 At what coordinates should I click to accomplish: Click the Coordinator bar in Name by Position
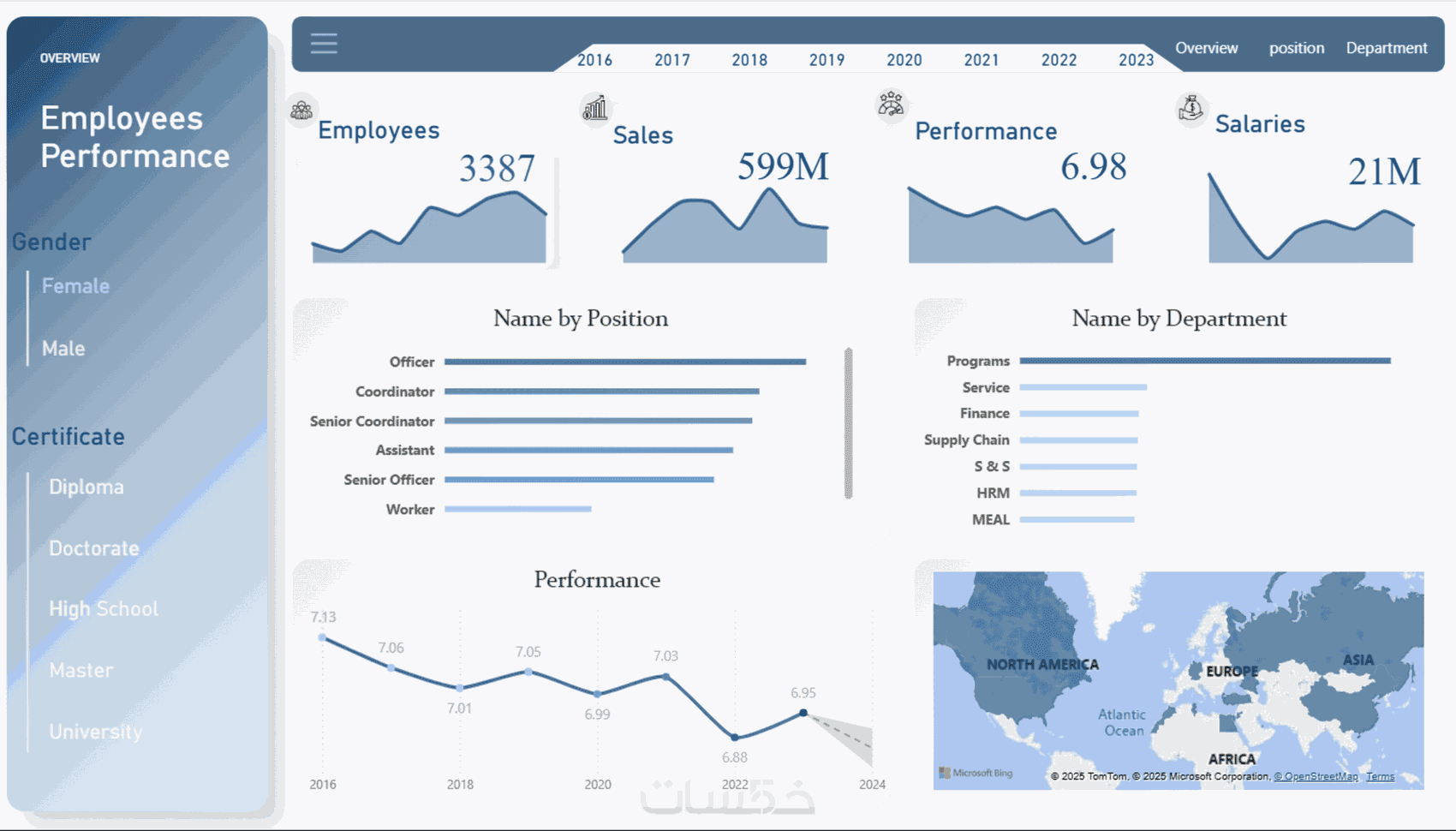tap(602, 392)
